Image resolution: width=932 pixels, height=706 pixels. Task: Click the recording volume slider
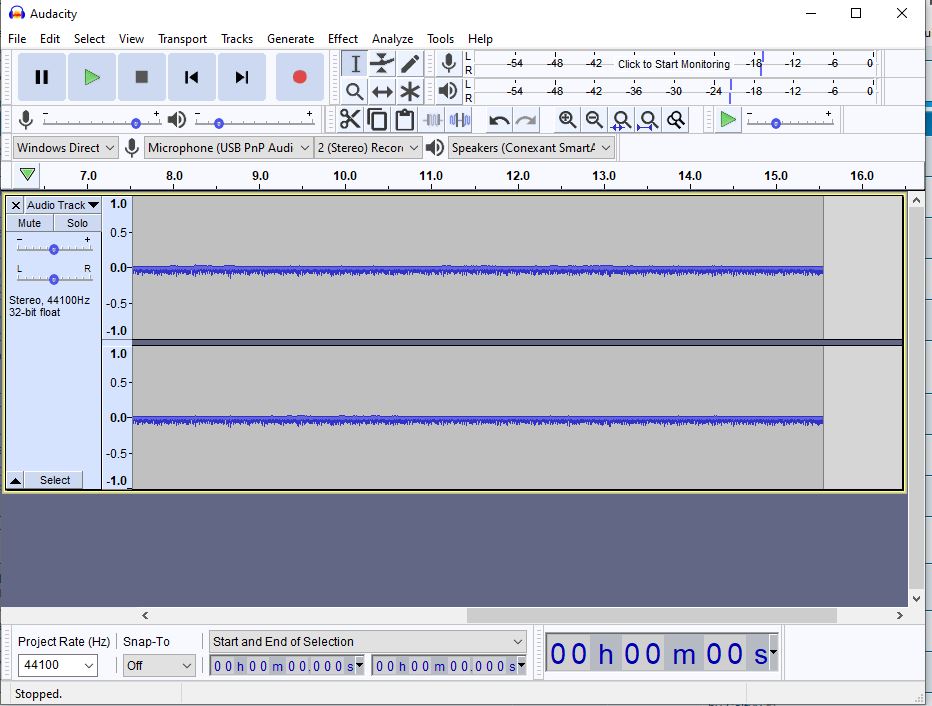(102, 122)
